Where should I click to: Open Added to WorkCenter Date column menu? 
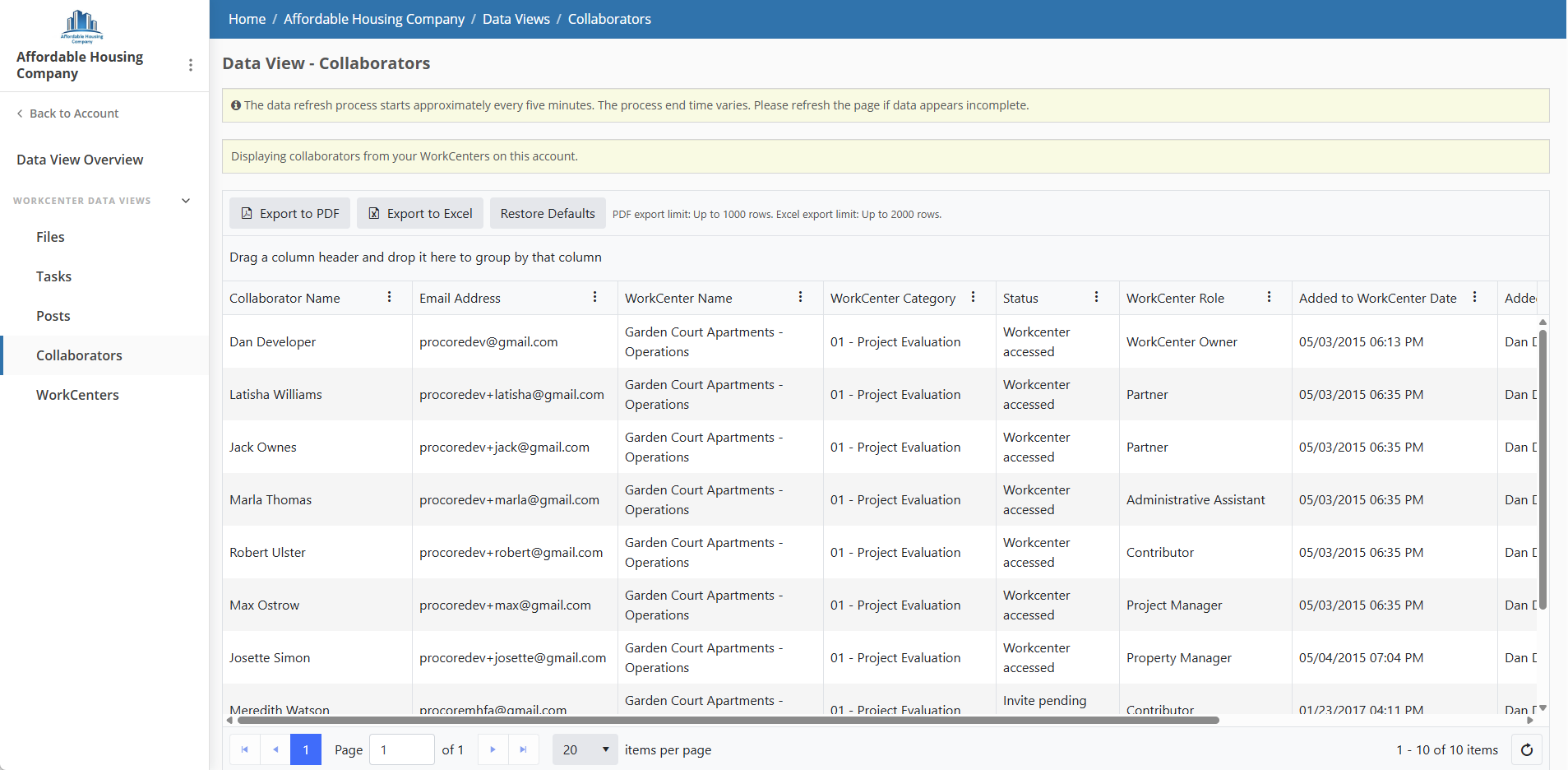point(1475,297)
